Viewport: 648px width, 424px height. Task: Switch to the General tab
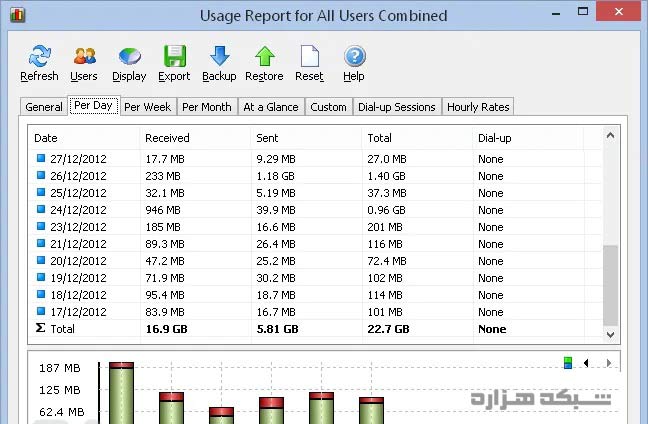[44, 107]
